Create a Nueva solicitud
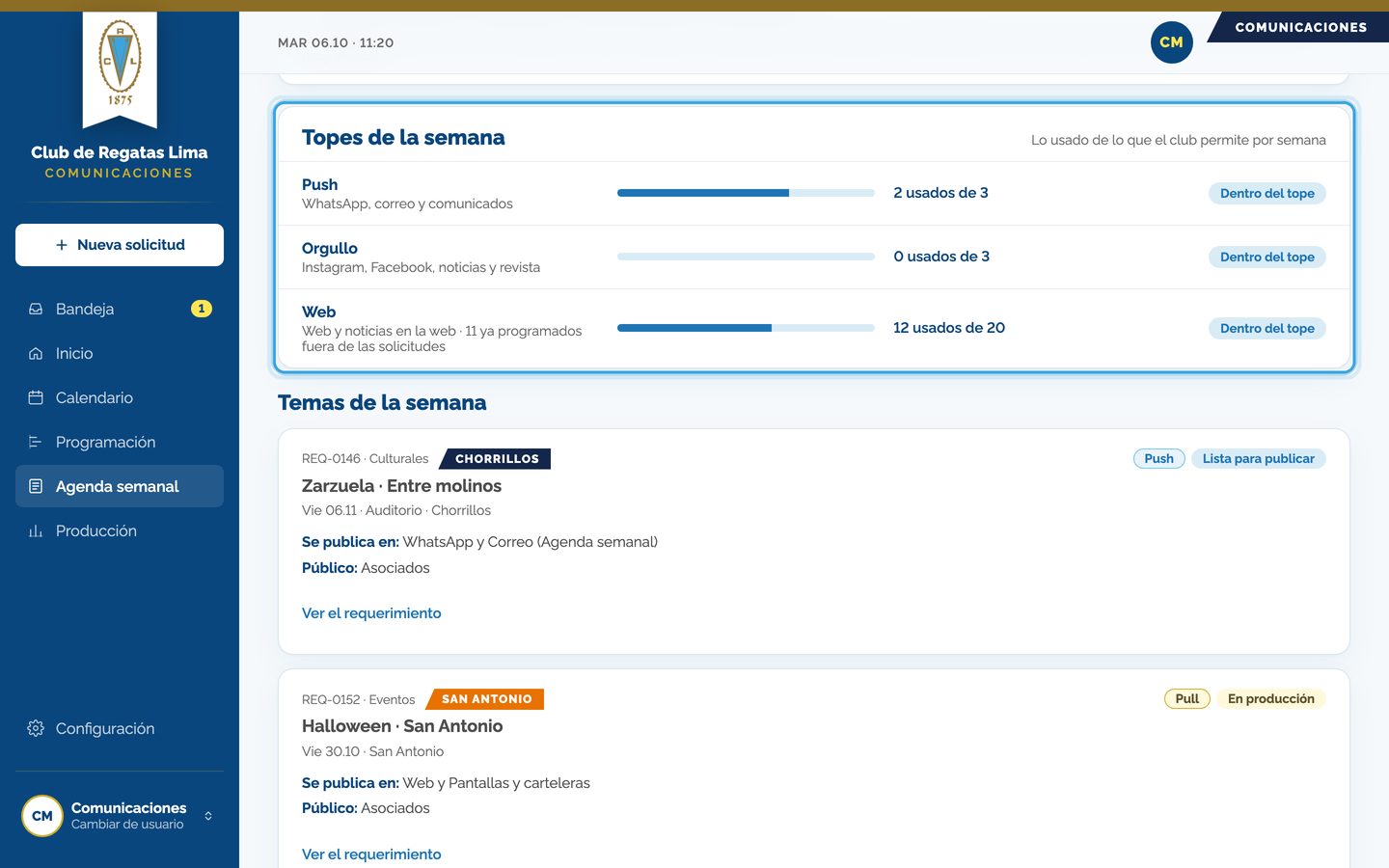 click(x=120, y=245)
